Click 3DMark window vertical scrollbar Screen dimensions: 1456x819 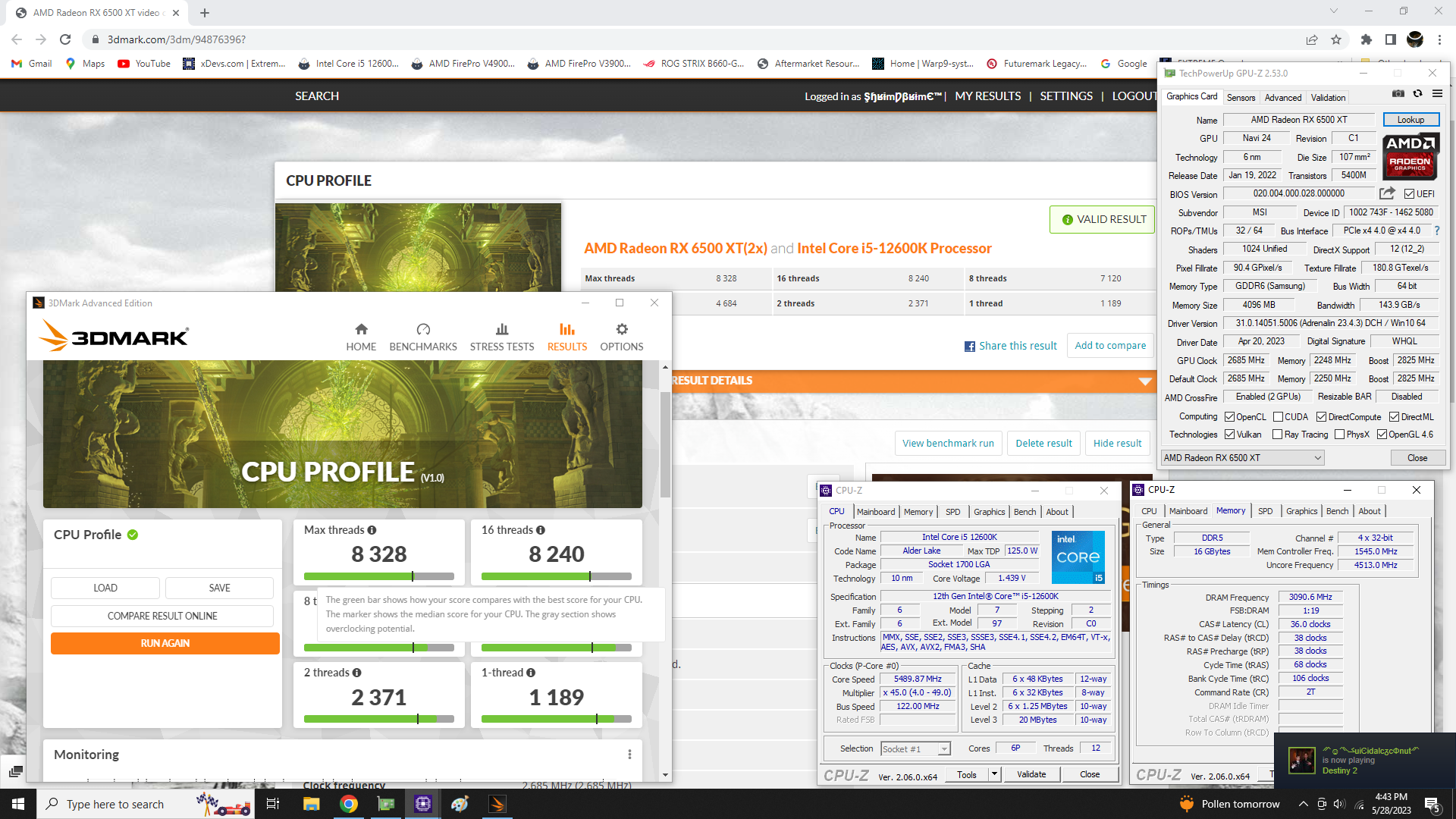[x=665, y=444]
